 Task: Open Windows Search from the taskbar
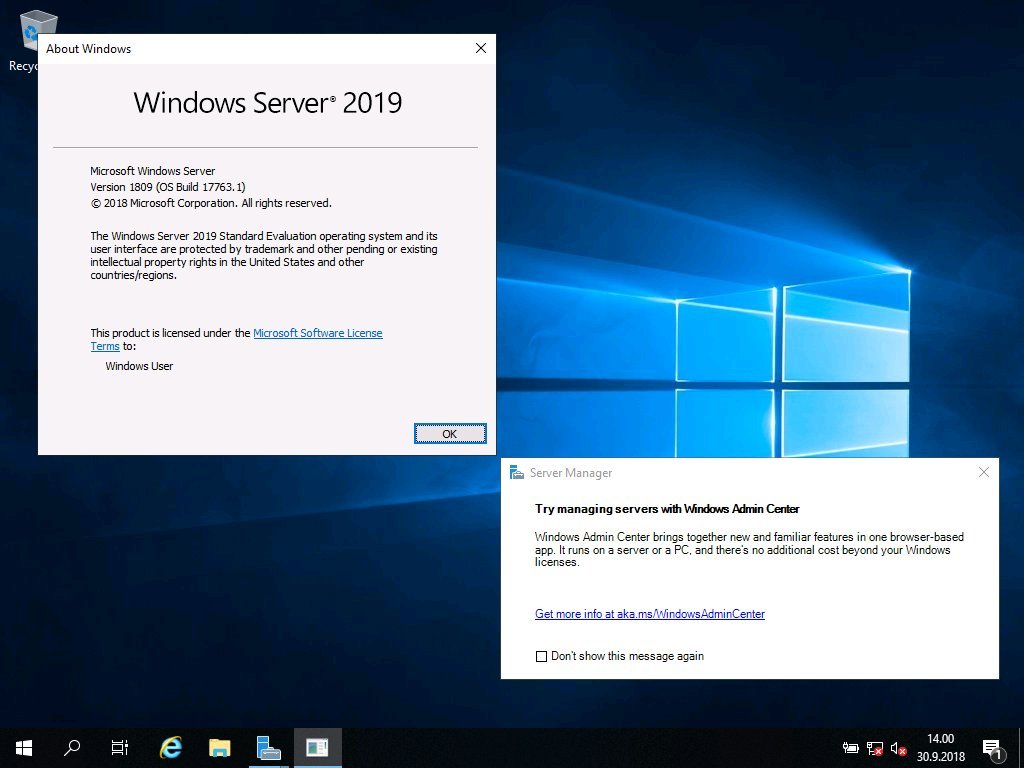pos(70,747)
